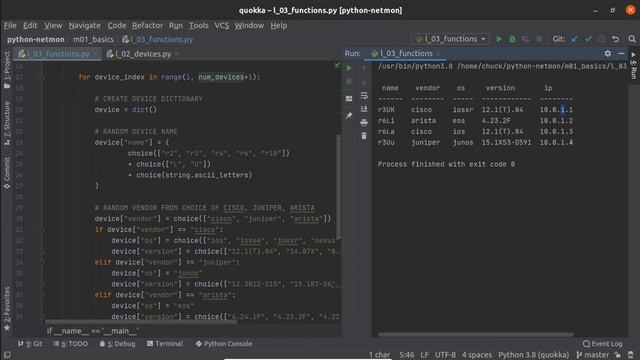Switch Python 3.8 (quokka) interpreter
The height and width of the screenshot is (360, 640).
[533, 355]
